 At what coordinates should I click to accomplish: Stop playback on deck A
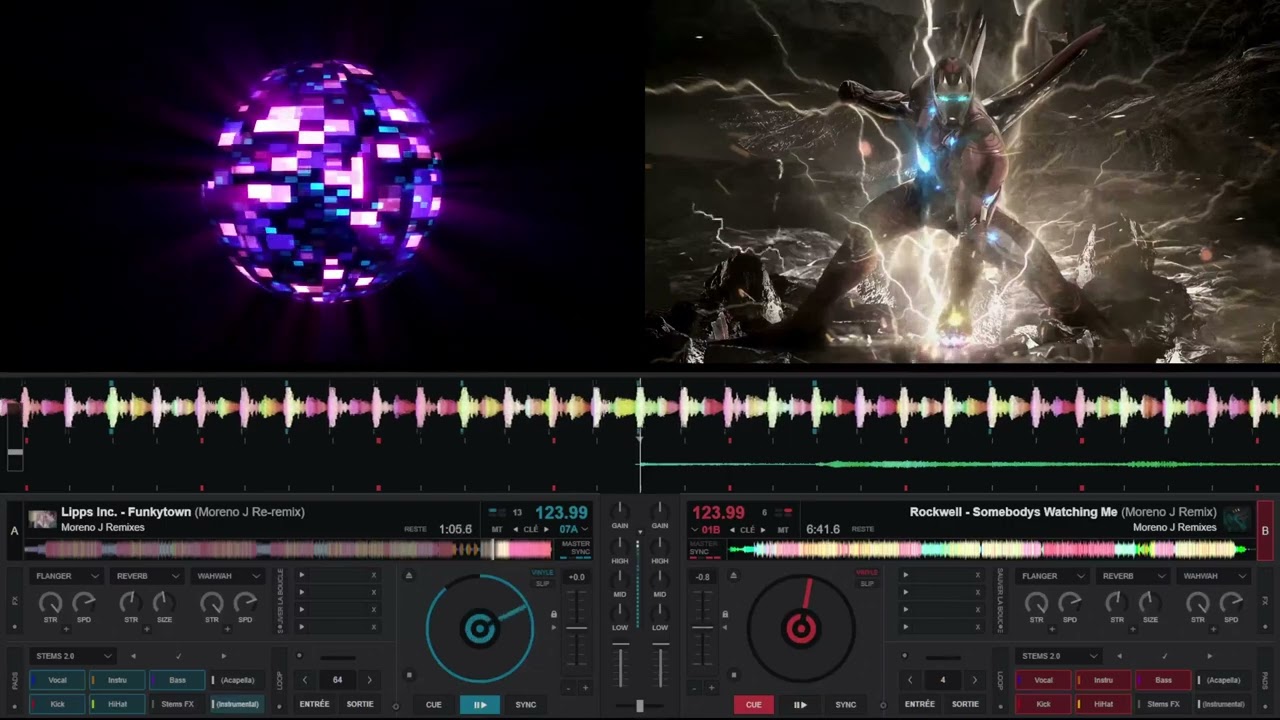[408, 675]
